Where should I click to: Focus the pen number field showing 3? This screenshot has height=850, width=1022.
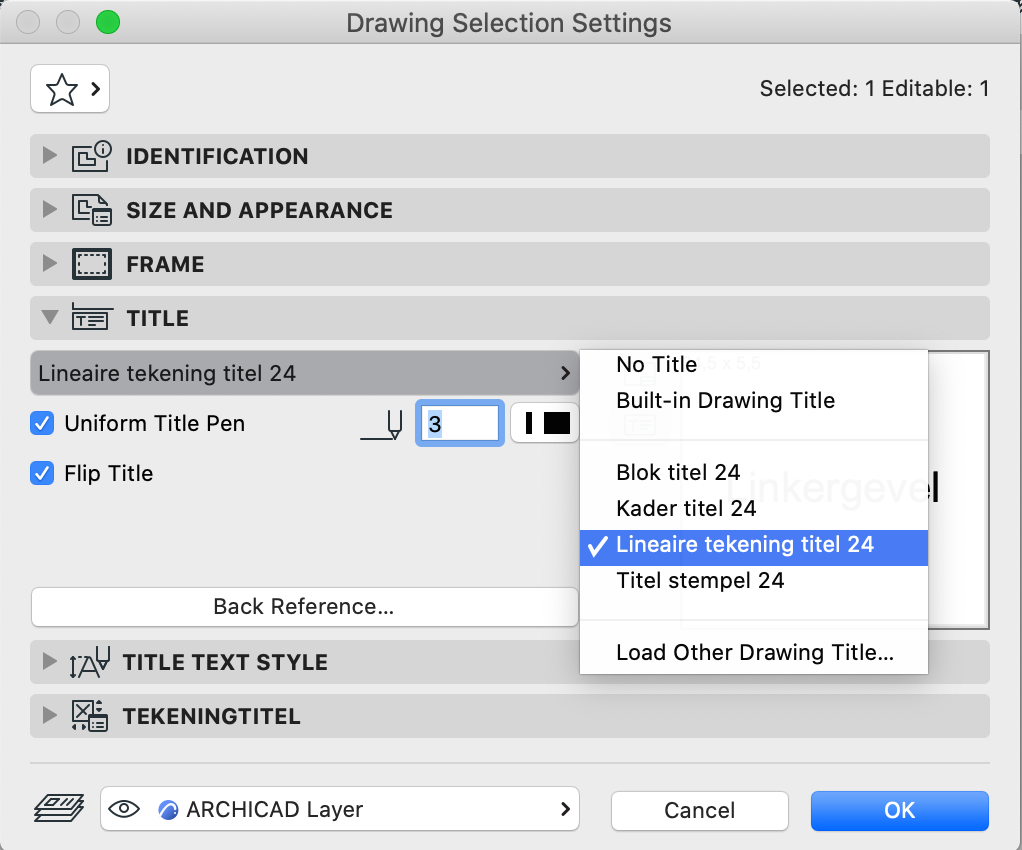pos(460,423)
